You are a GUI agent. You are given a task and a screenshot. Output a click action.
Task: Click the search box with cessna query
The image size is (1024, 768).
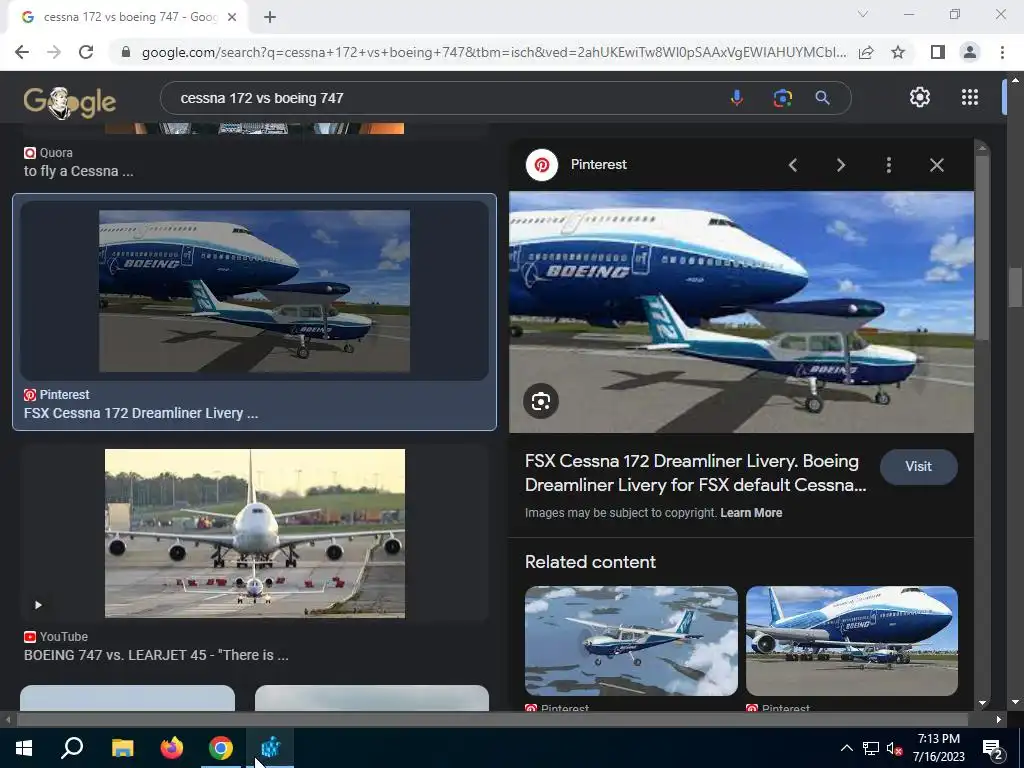pyautogui.click(x=444, y=98)
